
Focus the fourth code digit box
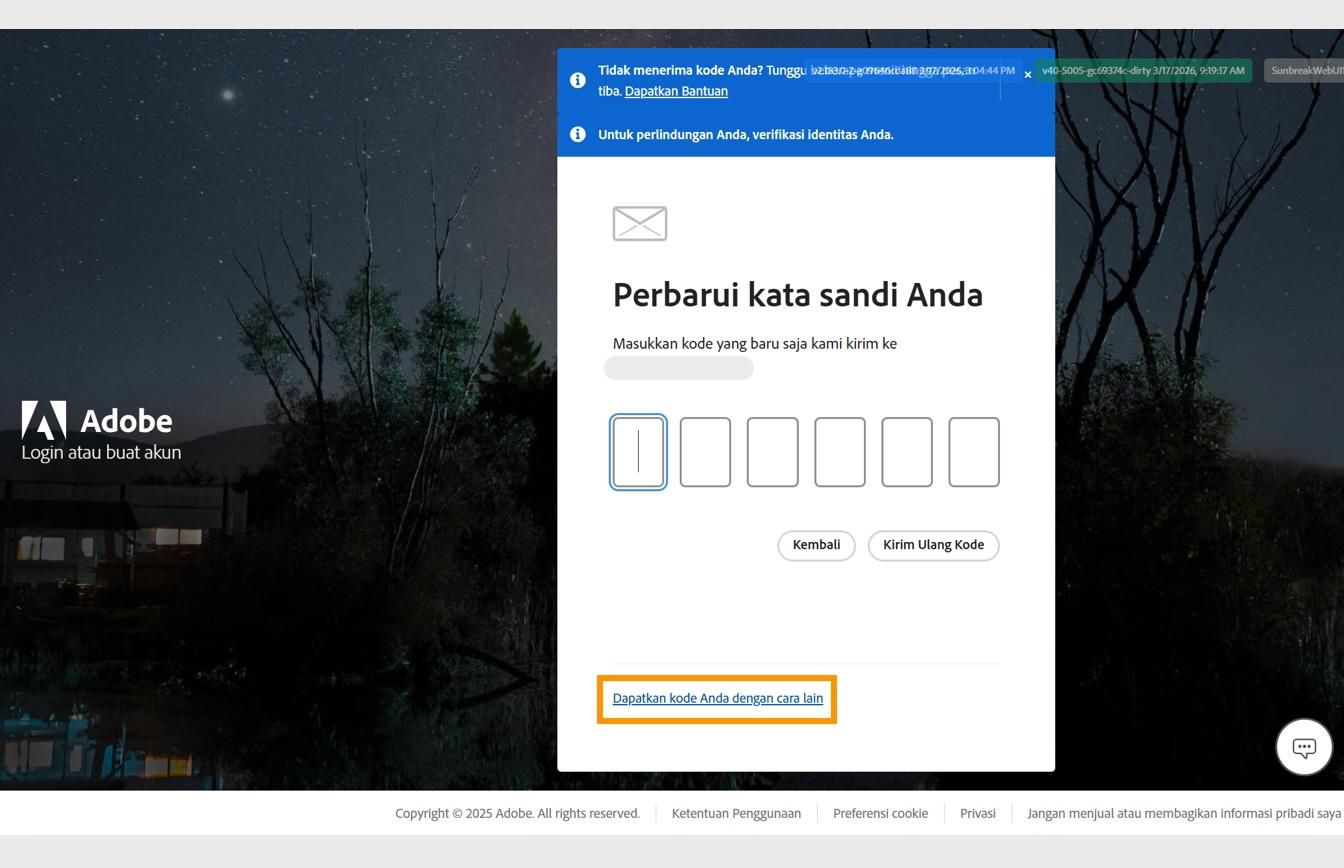pyautogui.click(x=840, y=452)
